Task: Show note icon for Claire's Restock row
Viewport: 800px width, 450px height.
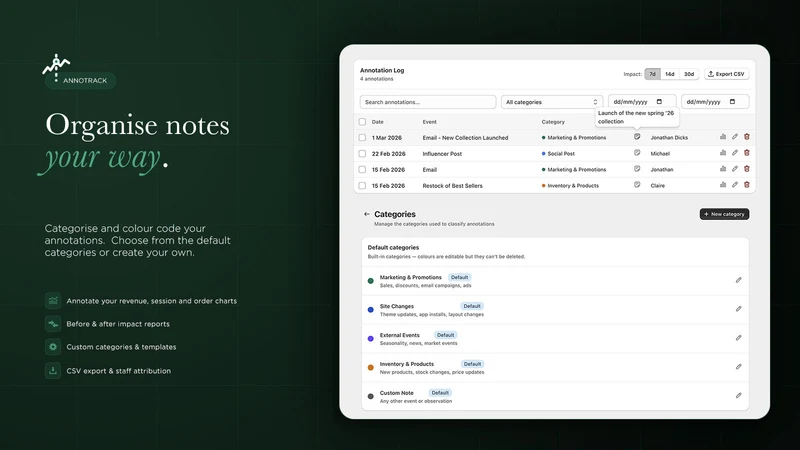Action: (637, 185)
